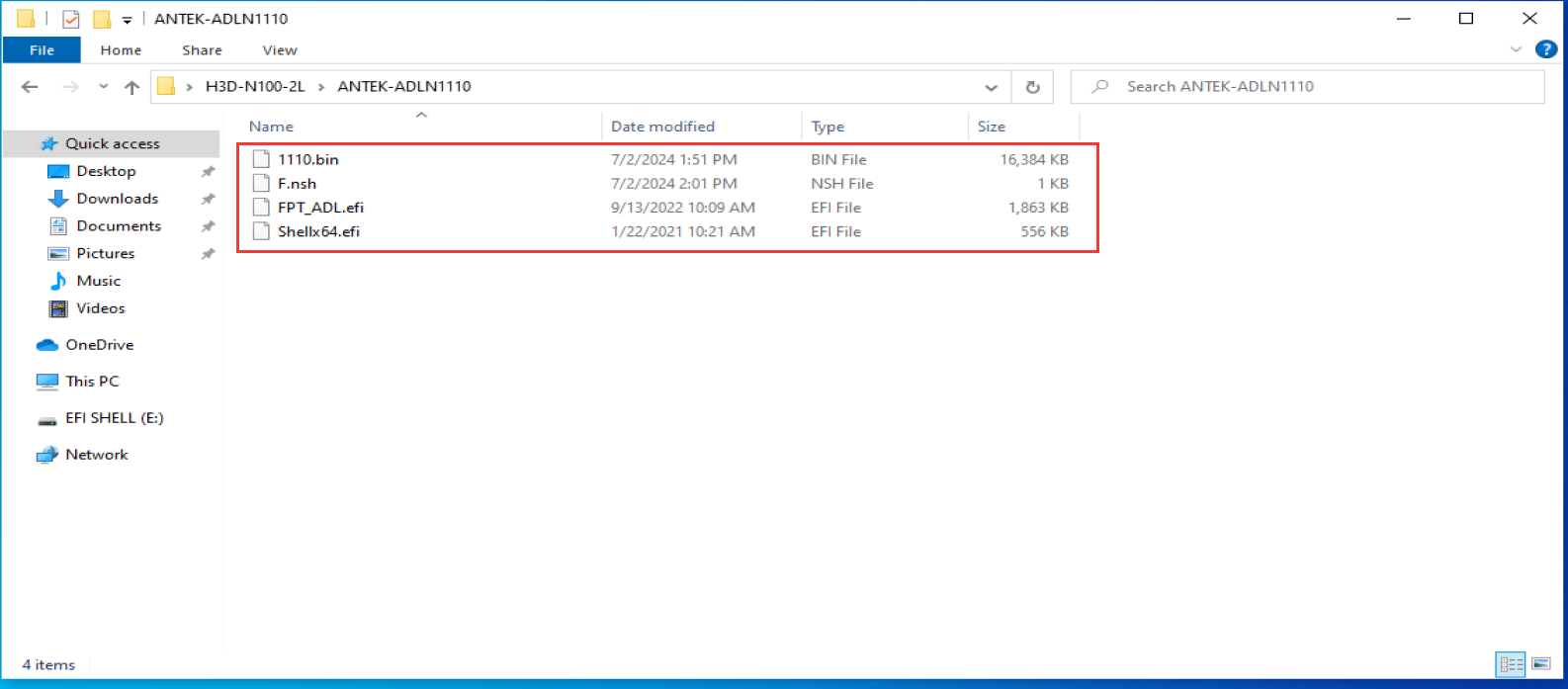
Task: Sort by the Size column header
Action: [992, 127]
